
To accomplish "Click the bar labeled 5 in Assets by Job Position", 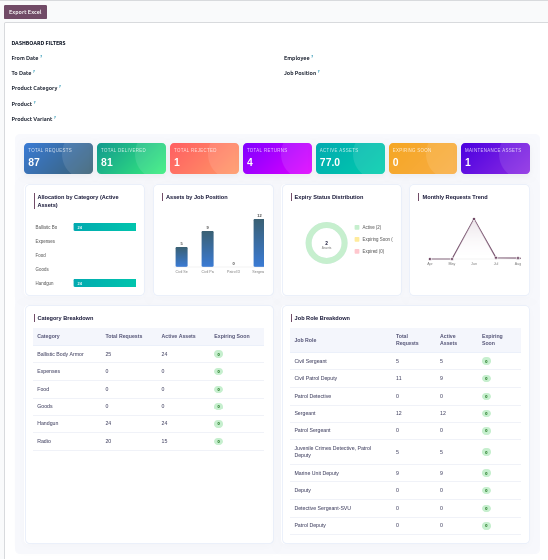I will coord(181,257).
